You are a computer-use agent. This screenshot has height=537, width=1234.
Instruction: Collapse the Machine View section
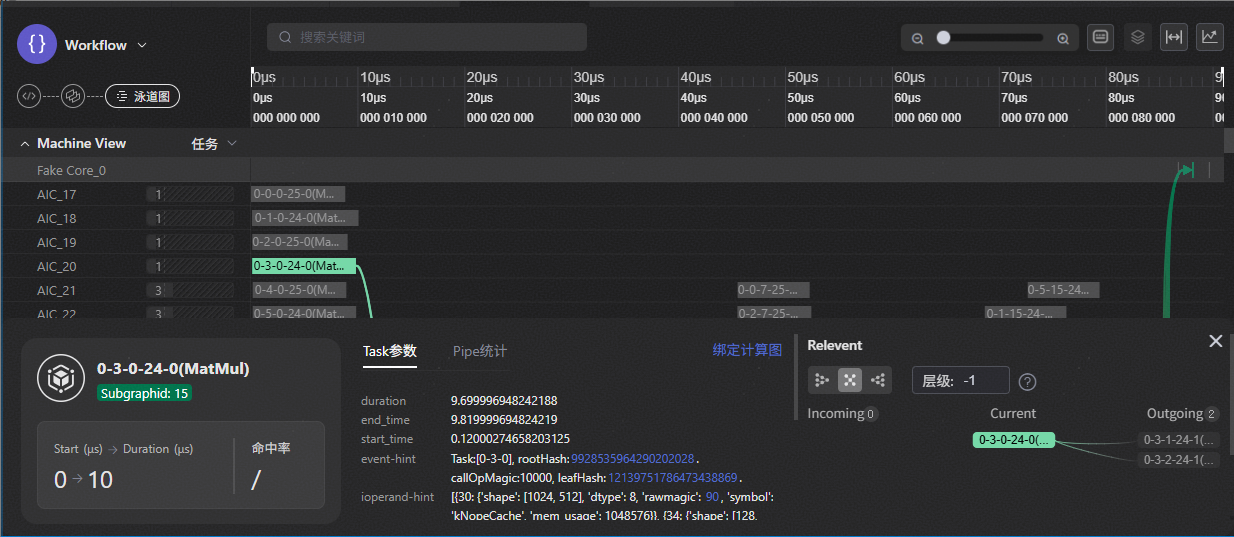click(x=24, y=144)
